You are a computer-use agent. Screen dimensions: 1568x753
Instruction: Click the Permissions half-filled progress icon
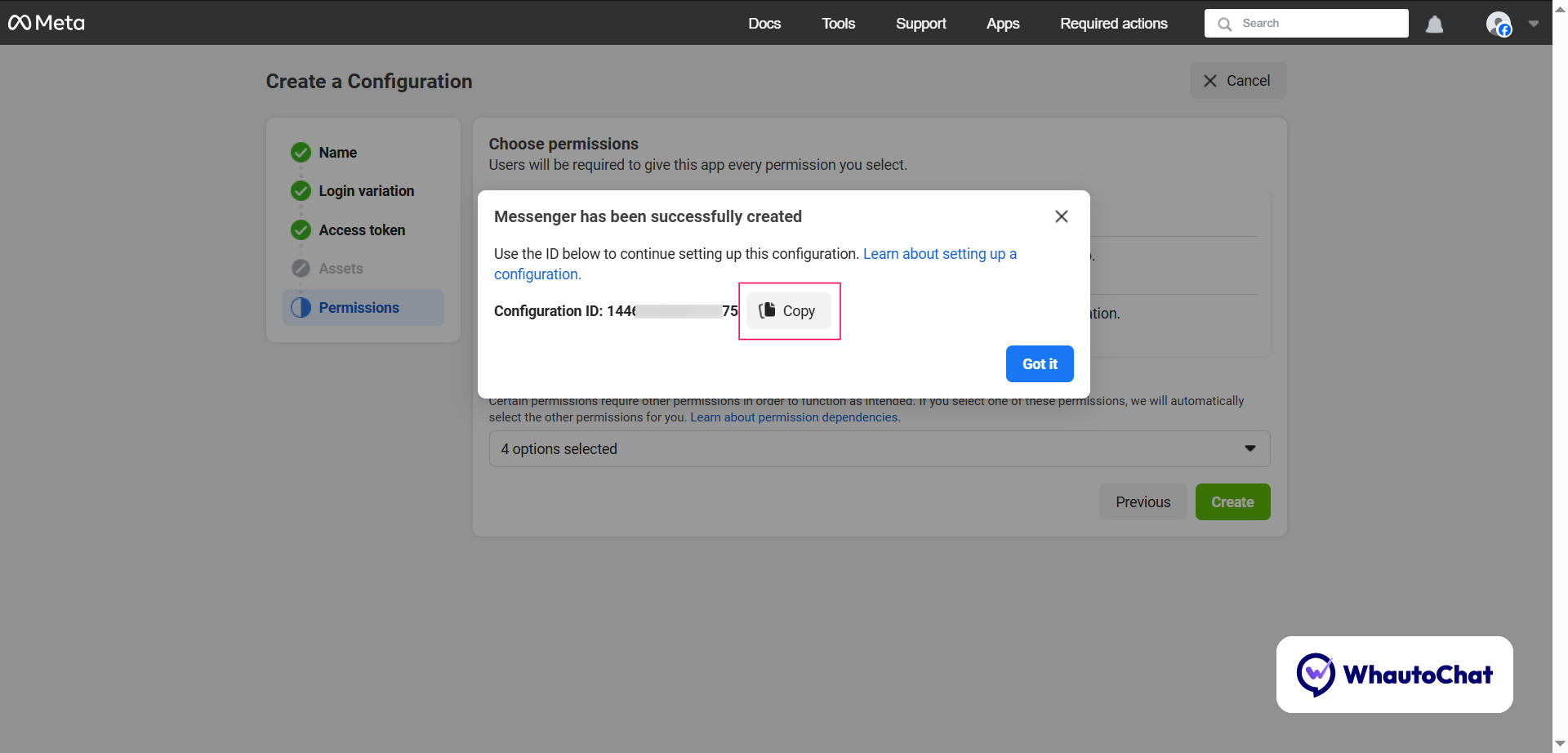[301, 307]
